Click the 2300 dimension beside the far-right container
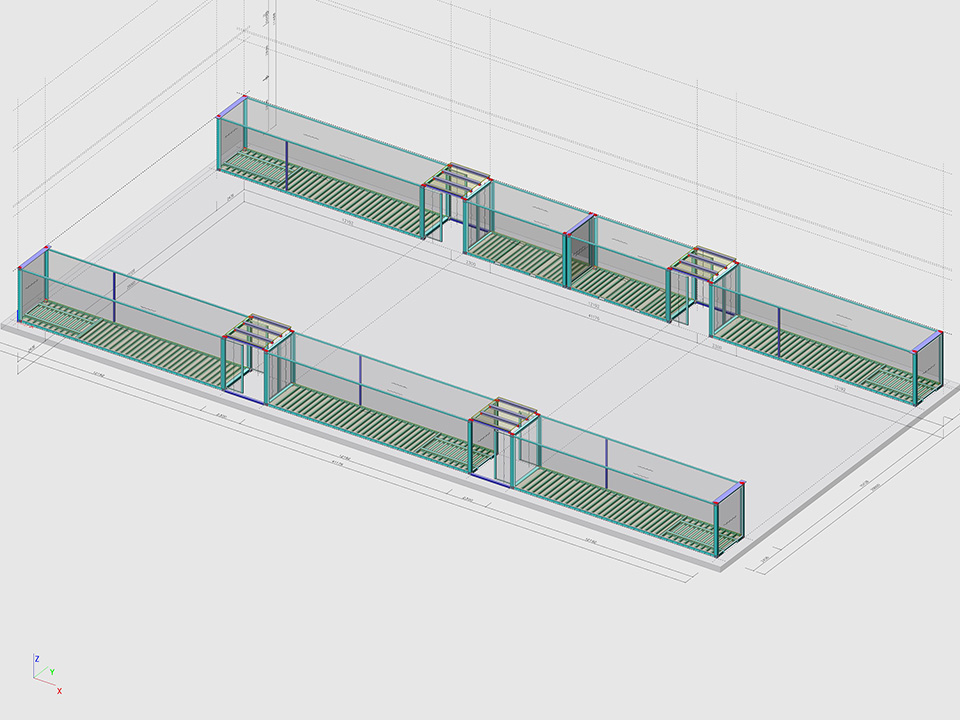Viewport: 960px width, 720px height. pos(718,348)
